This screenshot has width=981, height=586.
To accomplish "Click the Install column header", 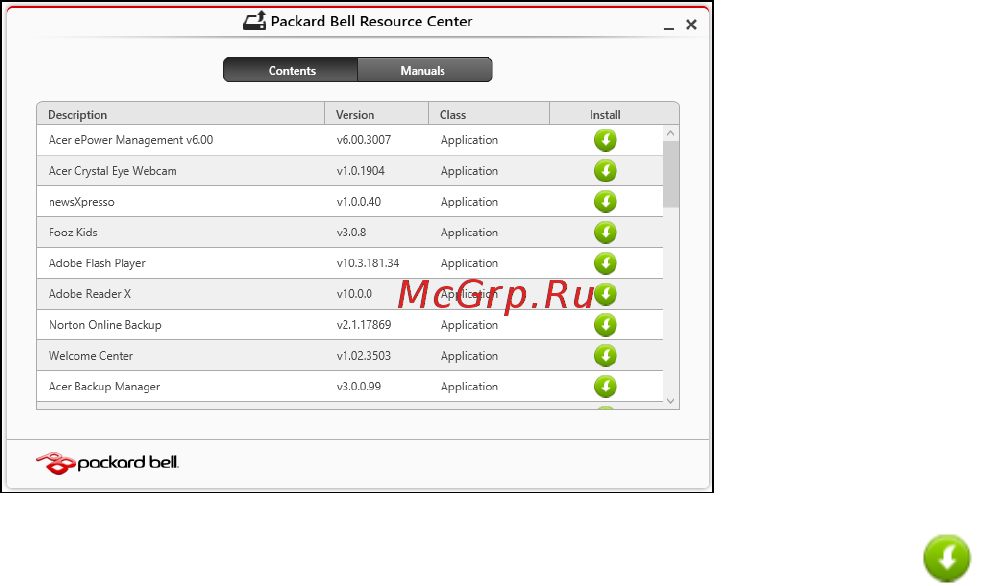I will pyautogui.click(x=614, y=114).
